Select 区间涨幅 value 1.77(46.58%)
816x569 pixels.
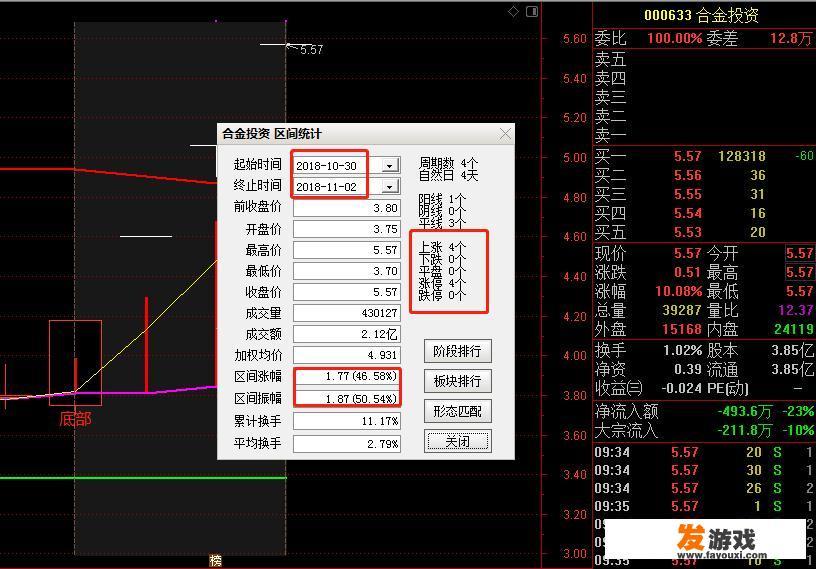point(347,376)
